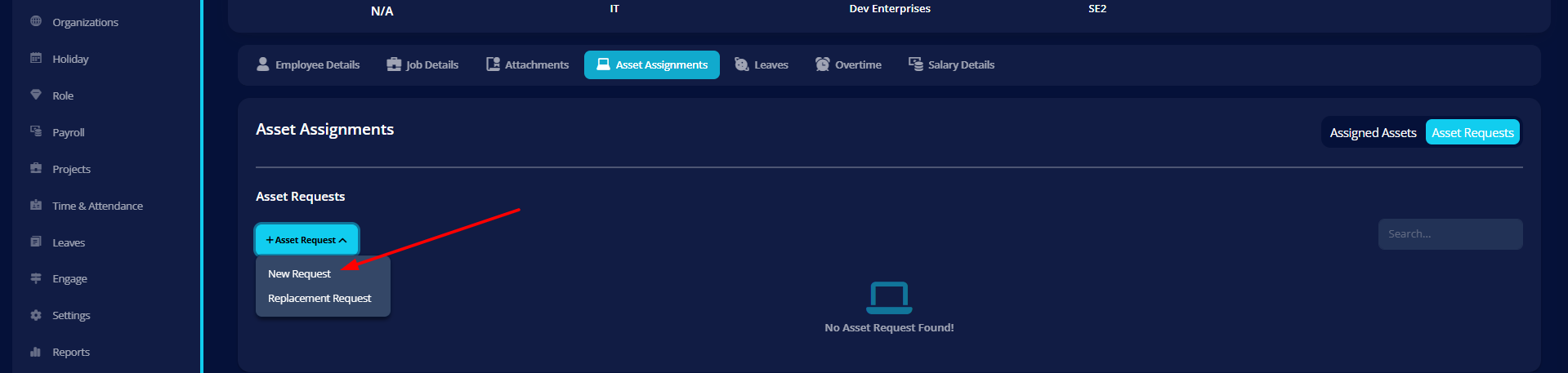Switch to Salary Details tab
This screenshot has height=373, width=1568.
(x=951, y=64)
